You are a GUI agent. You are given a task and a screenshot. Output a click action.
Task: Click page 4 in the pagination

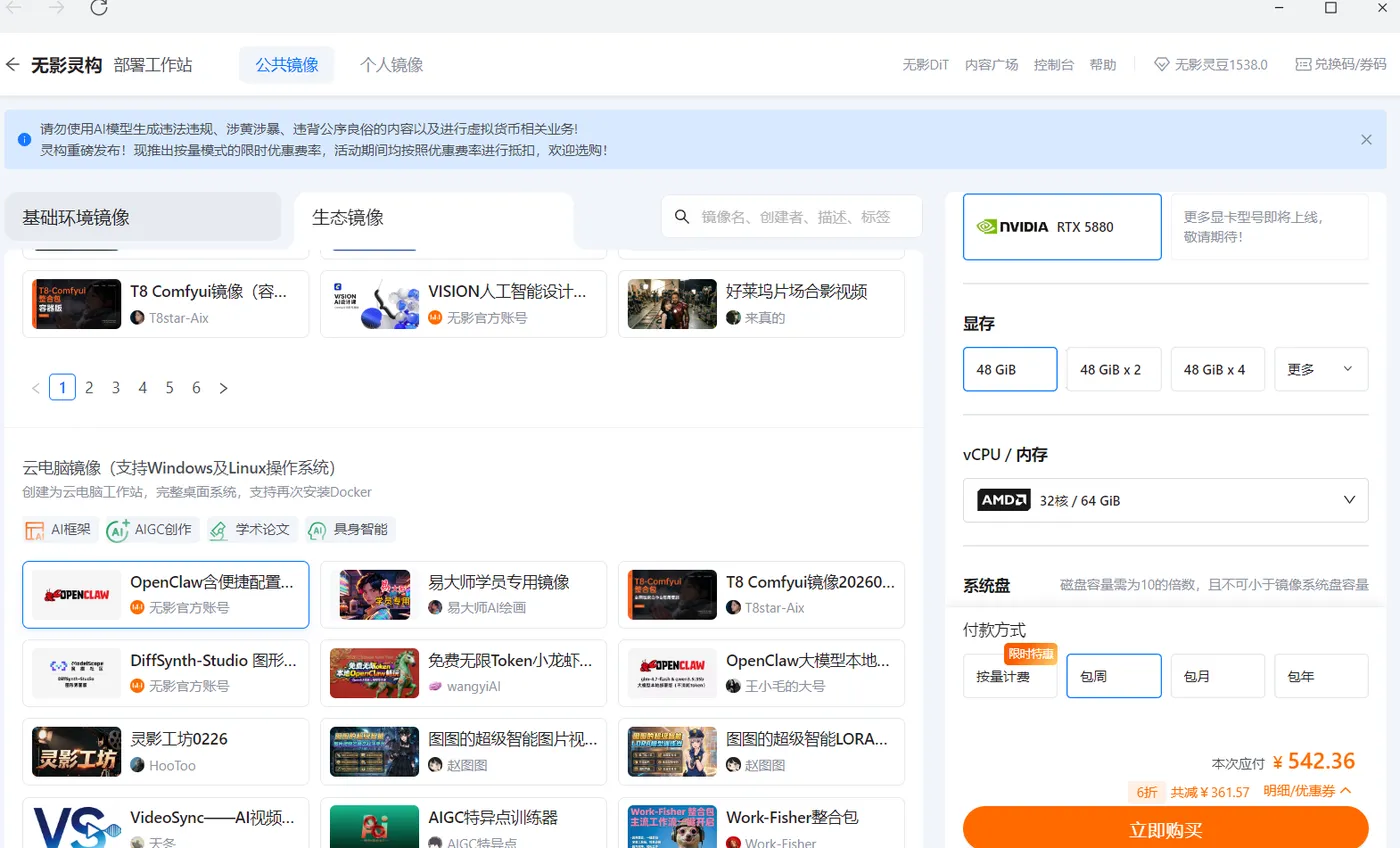[143, 388]
